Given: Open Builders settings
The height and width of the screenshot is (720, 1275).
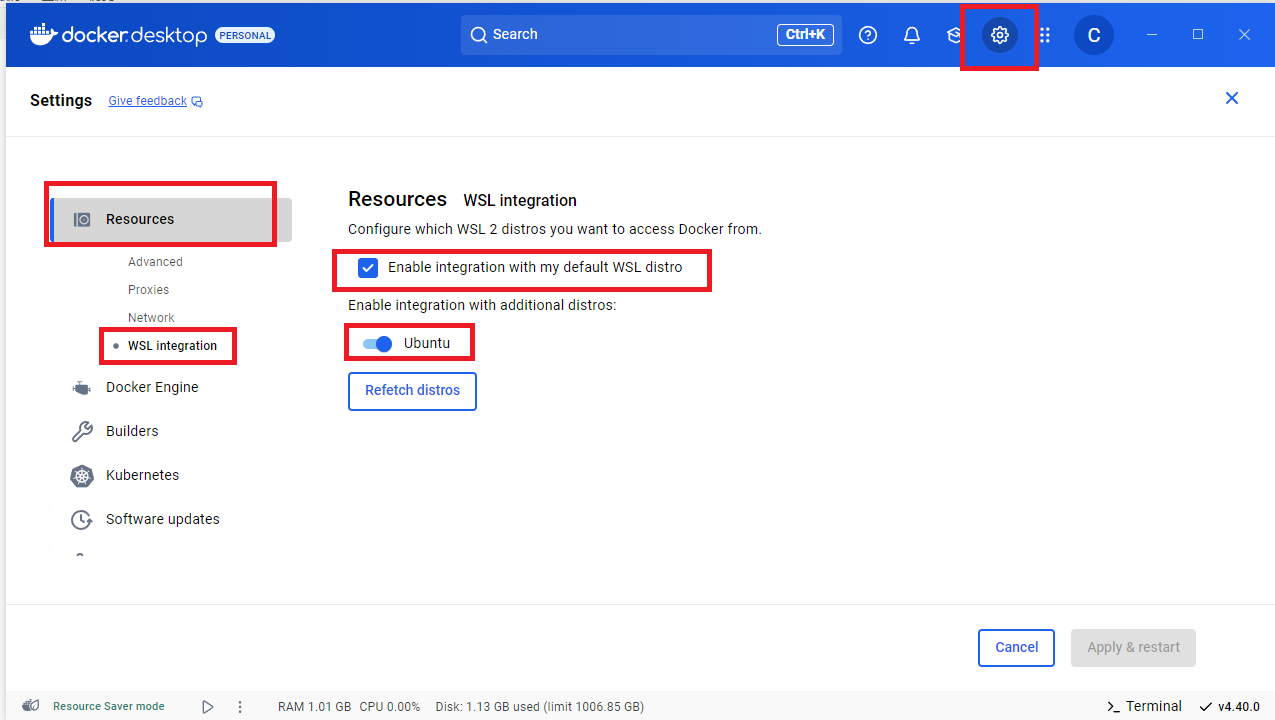Looking at the screenshot, I should click(x=132, y=431).
